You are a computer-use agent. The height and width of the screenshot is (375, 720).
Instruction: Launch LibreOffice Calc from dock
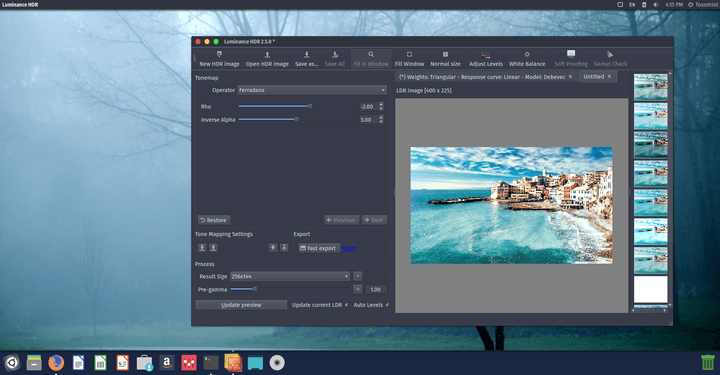pos(100,363)
